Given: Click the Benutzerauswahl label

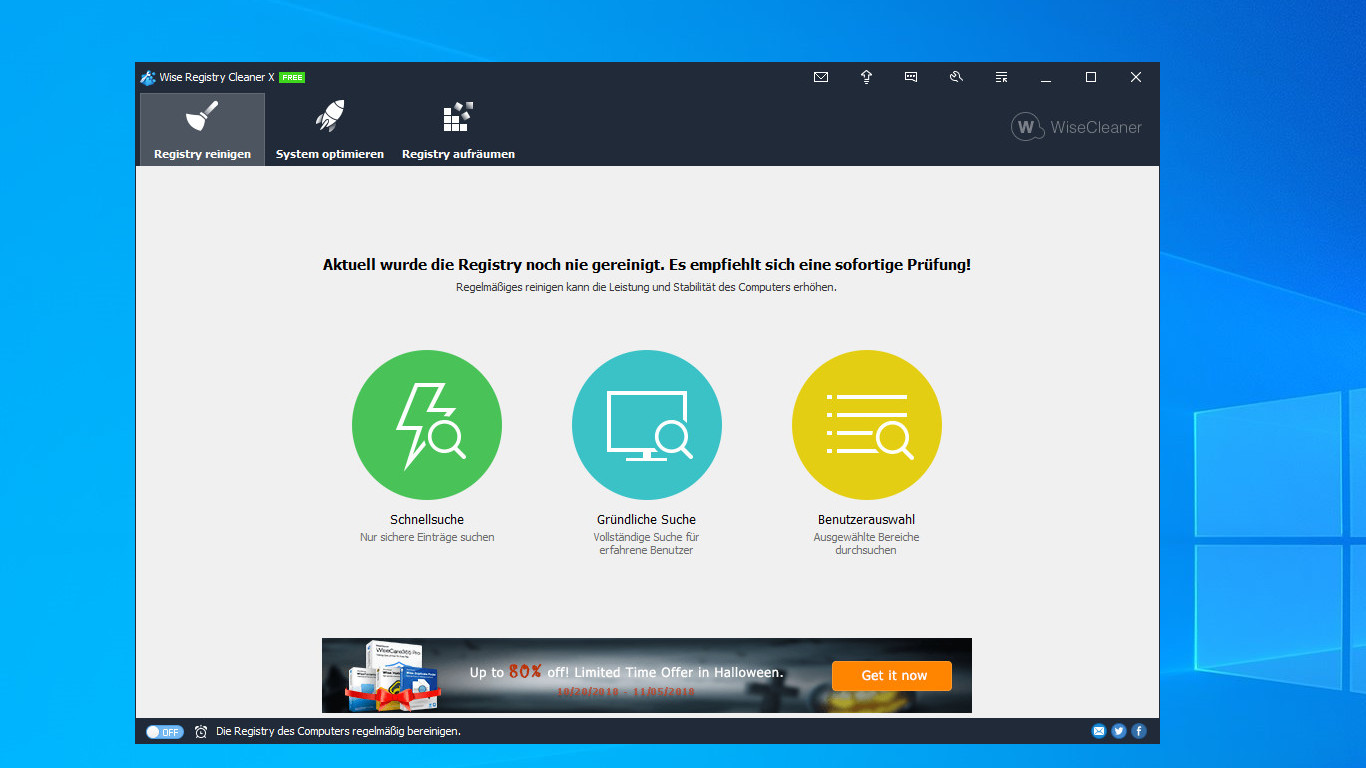Looking at the screenshot, I should pyautogui.click(x=867, y=520).
